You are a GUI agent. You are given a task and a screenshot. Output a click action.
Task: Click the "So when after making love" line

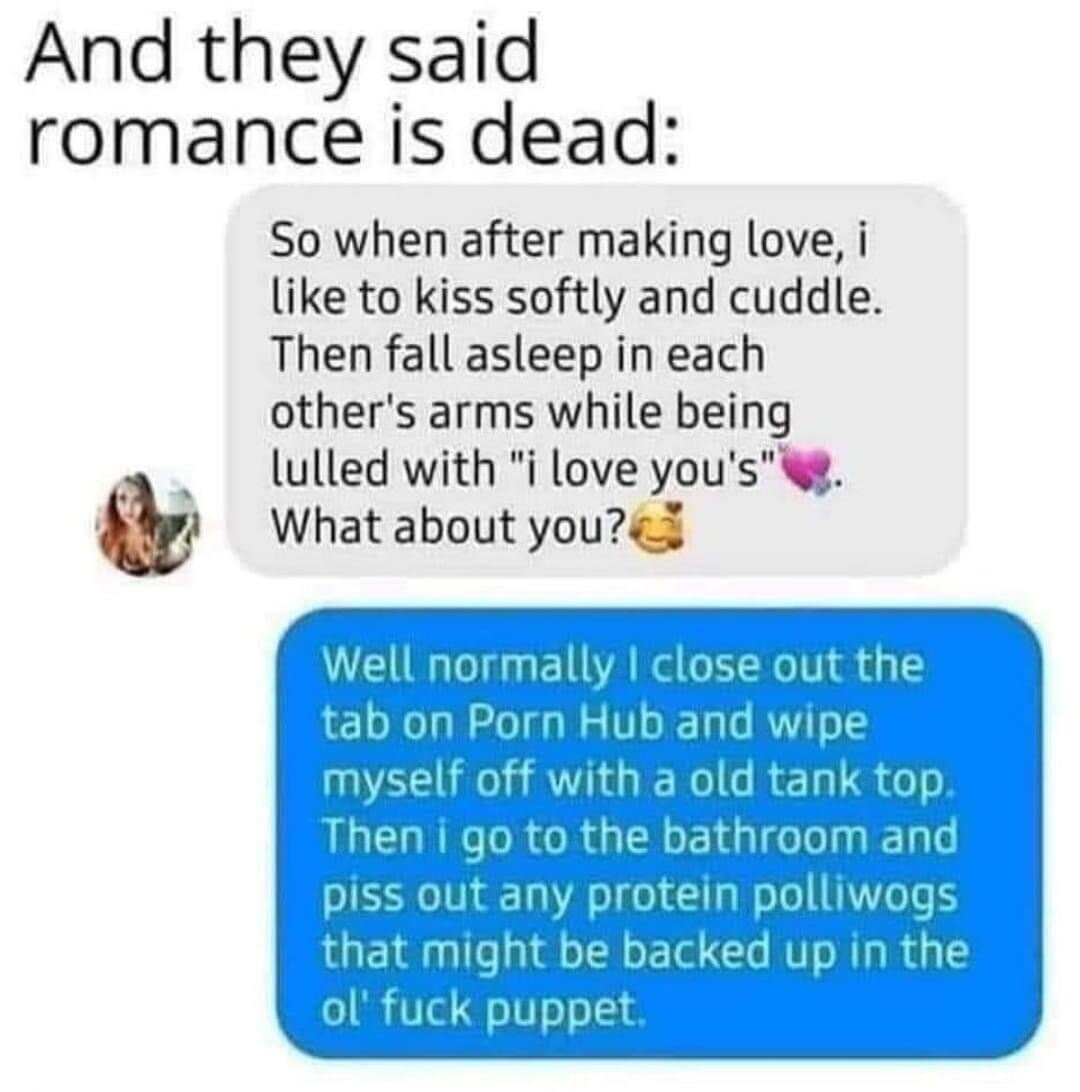(x=568, y=240)
